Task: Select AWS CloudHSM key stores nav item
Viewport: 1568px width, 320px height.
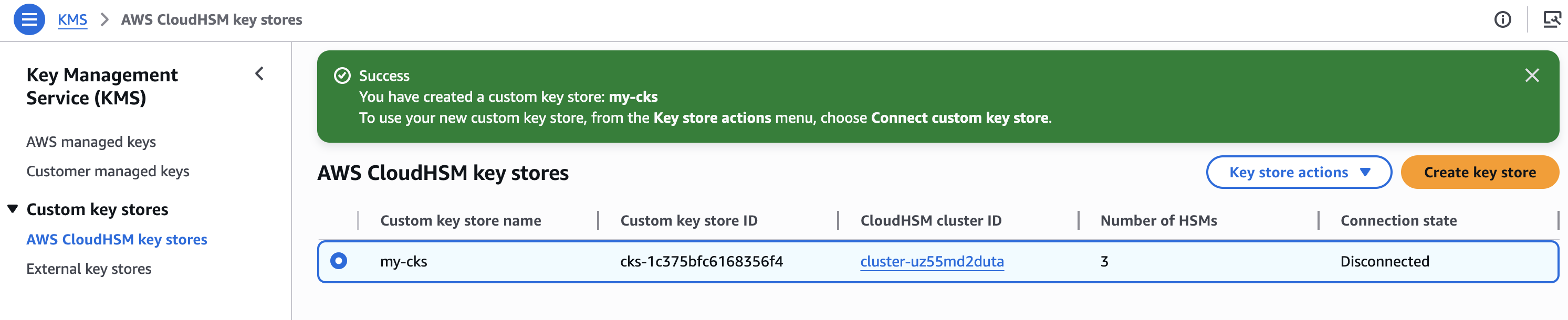Action: (117, 240)
